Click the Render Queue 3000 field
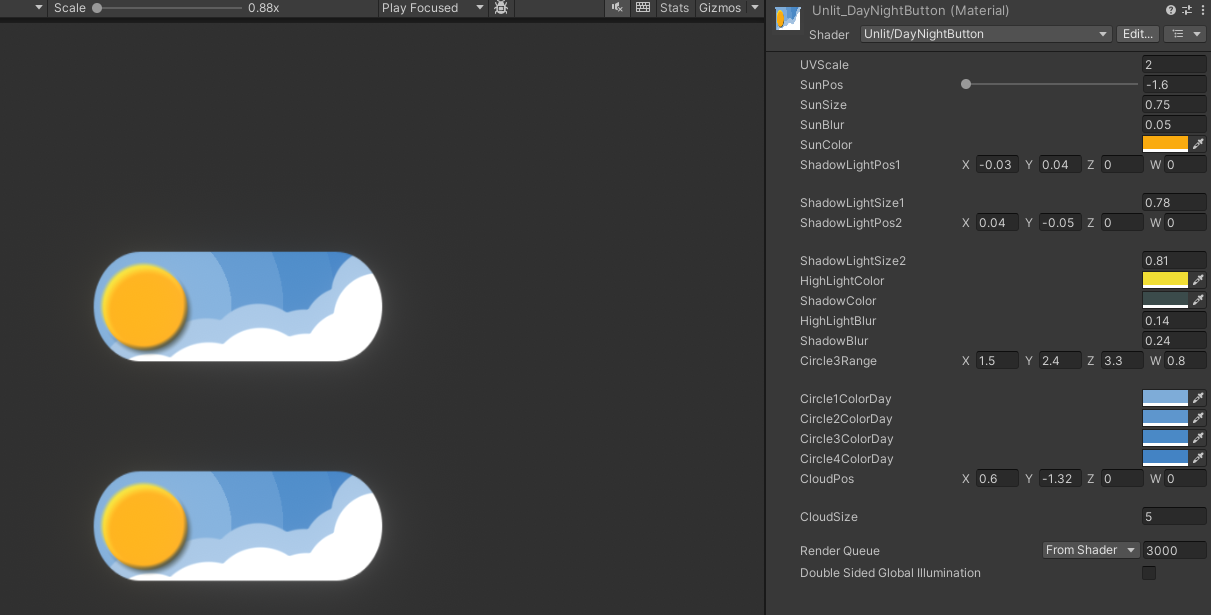Screen dimensions: 1211x615 click(1174, 550)
